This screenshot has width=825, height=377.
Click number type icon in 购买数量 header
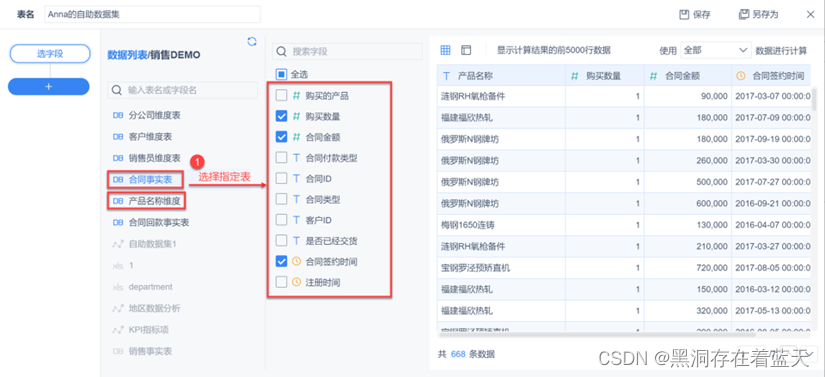575,76
